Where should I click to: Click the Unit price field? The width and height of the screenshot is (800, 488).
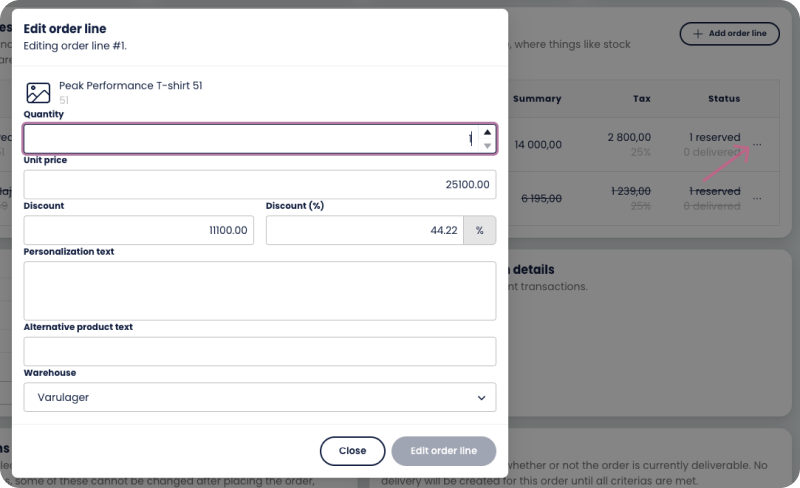pos(260,185)
